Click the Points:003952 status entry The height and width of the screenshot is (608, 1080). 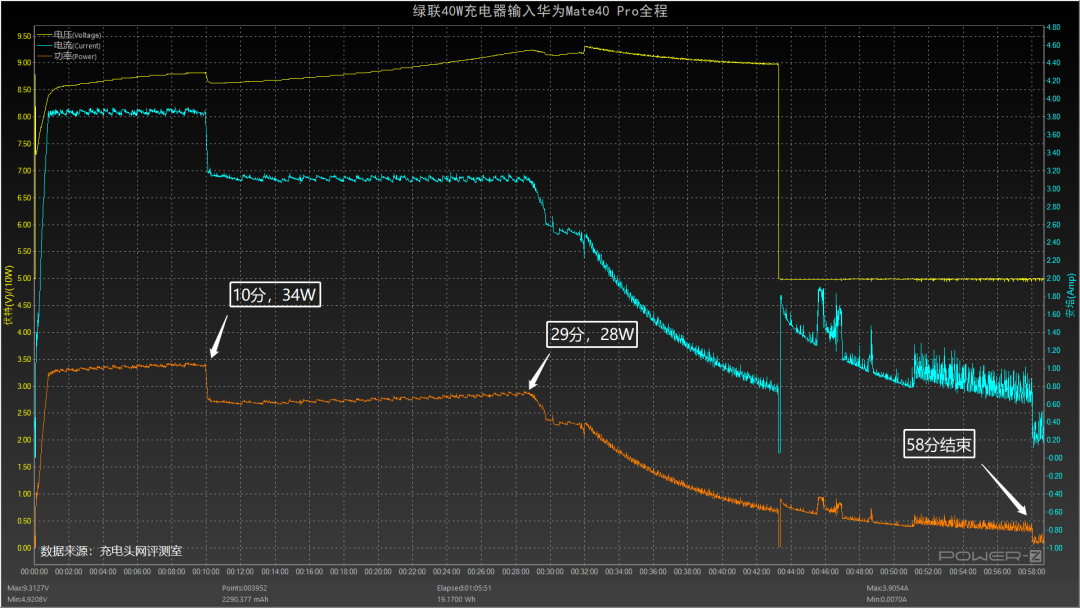(245, 588)
